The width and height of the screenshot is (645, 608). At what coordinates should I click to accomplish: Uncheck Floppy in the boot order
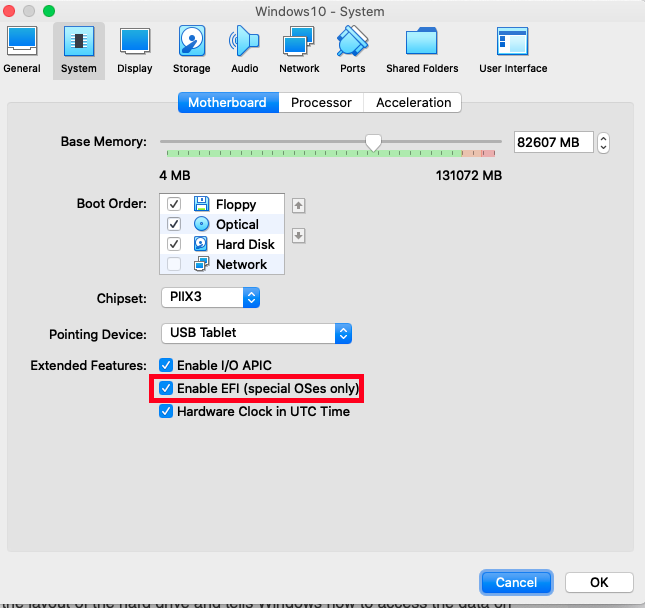click(x=174, y=204)
